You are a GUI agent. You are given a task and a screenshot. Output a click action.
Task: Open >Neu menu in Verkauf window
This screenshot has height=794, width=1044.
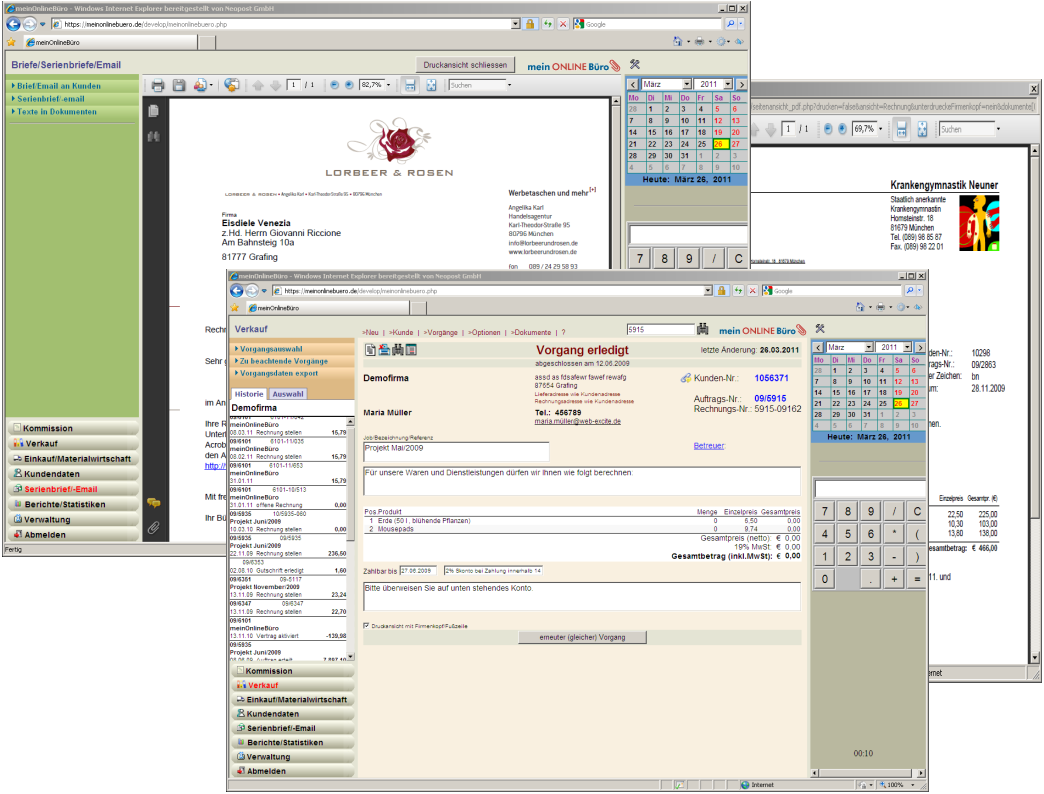tap(370, 332)
